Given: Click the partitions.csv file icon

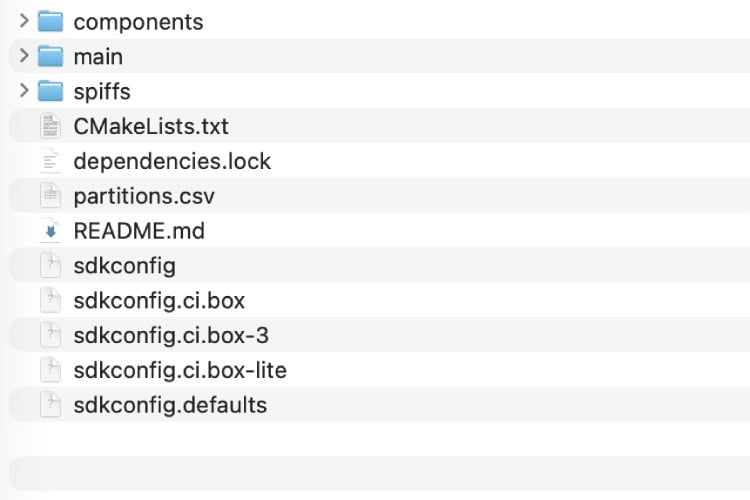Looking at the screenshot, I should (x=50, y=196).
